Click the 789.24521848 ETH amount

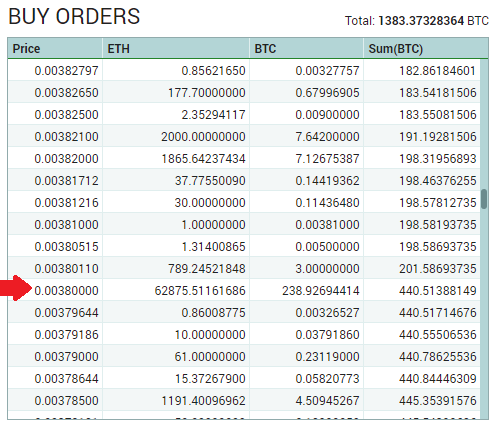pyautogui.click(x=207, y=269)
